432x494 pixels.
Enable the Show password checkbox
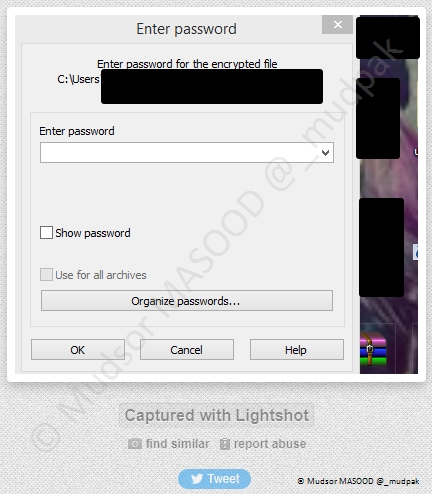[46, 233]
